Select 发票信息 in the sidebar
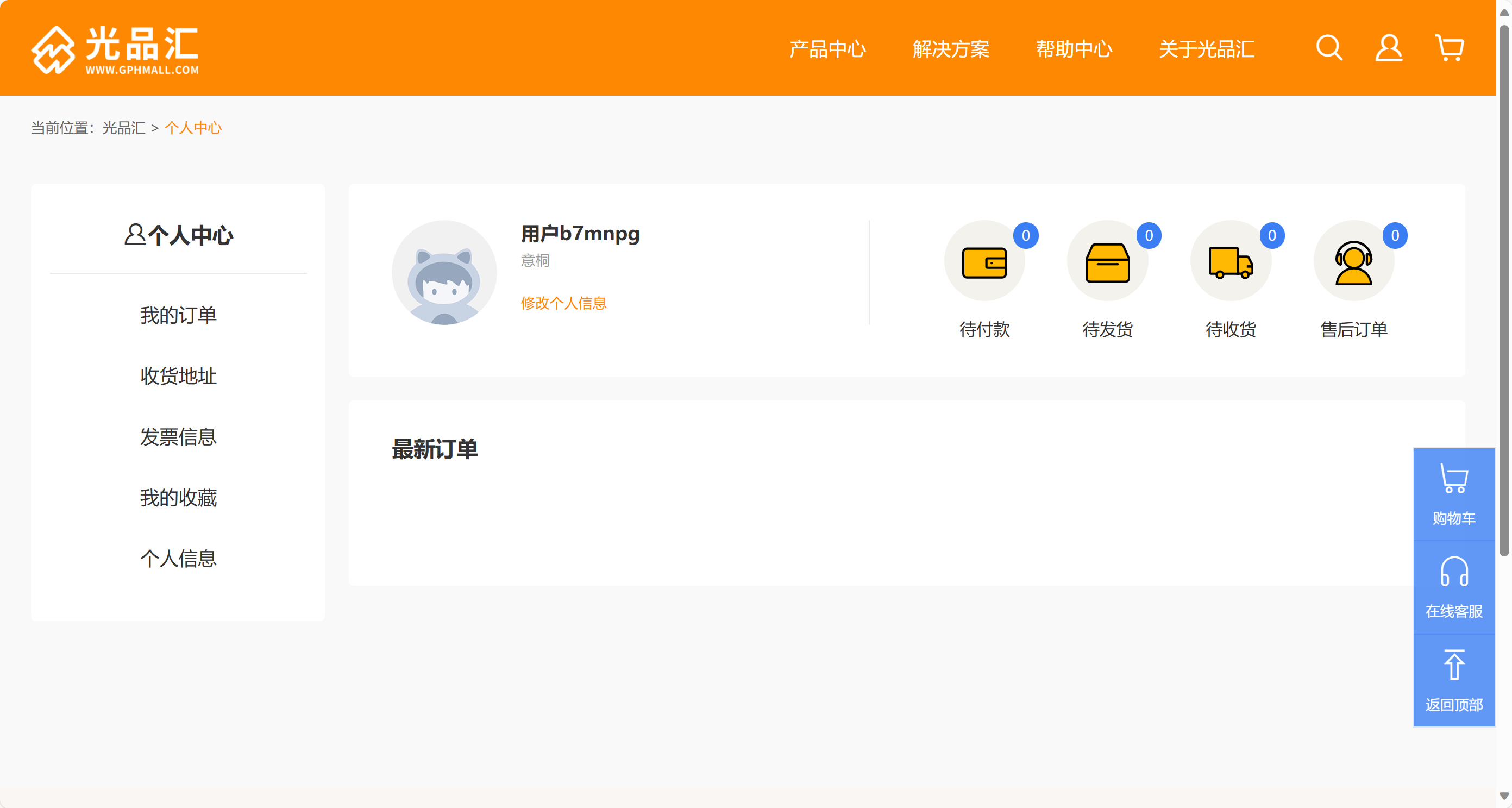The height and width of the screenshot is (808, 1512). coord(178,437)
